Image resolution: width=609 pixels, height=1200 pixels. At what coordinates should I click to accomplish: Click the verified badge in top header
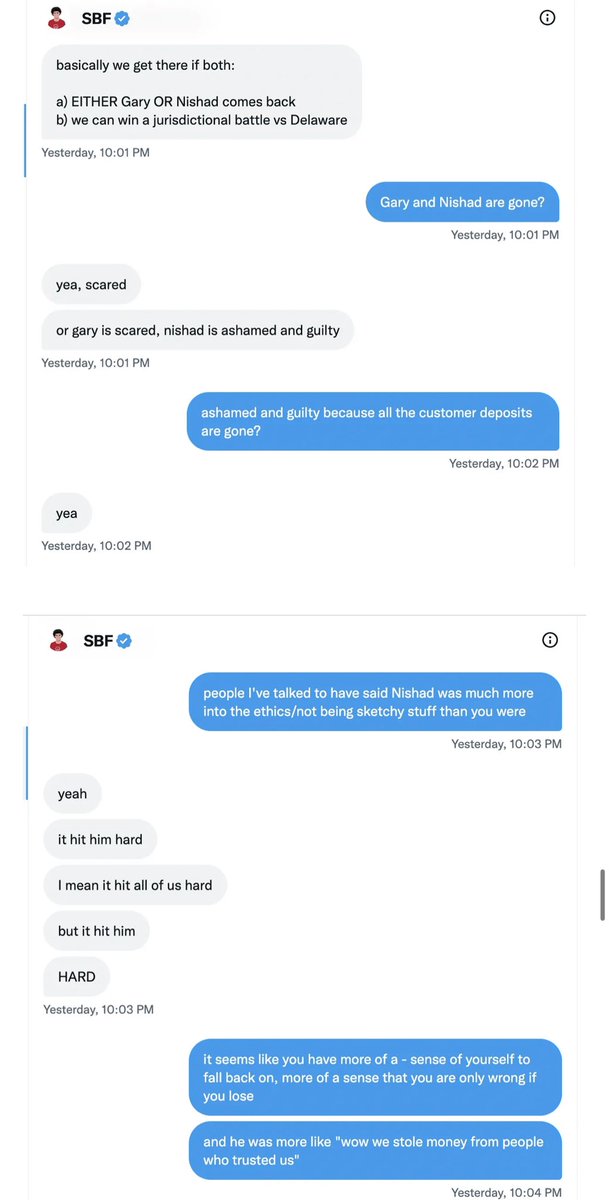coord(123,18)
